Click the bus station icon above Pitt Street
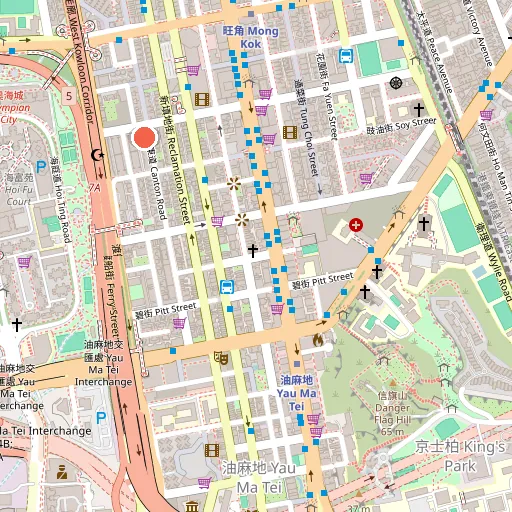 pos(227,287)
